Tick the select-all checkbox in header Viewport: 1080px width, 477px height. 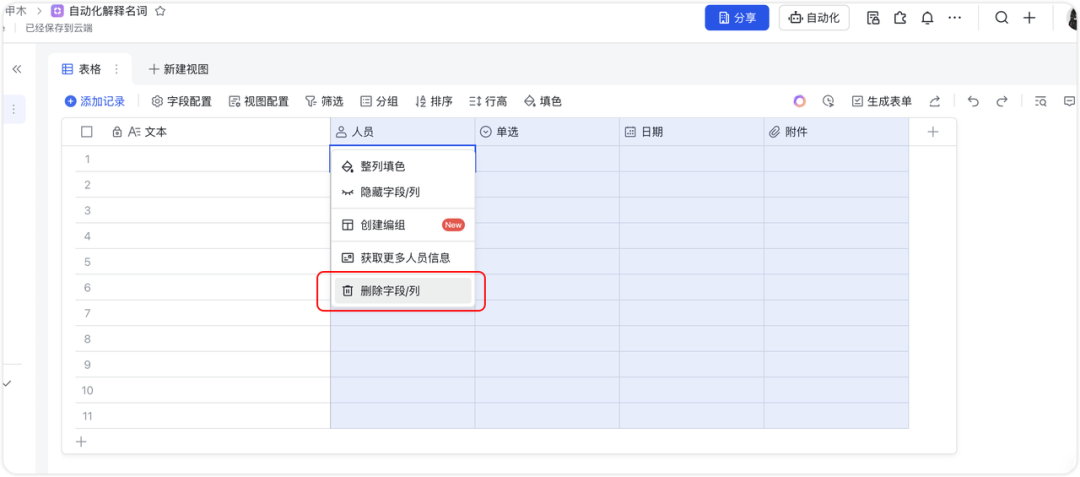(x=87, y=132)
